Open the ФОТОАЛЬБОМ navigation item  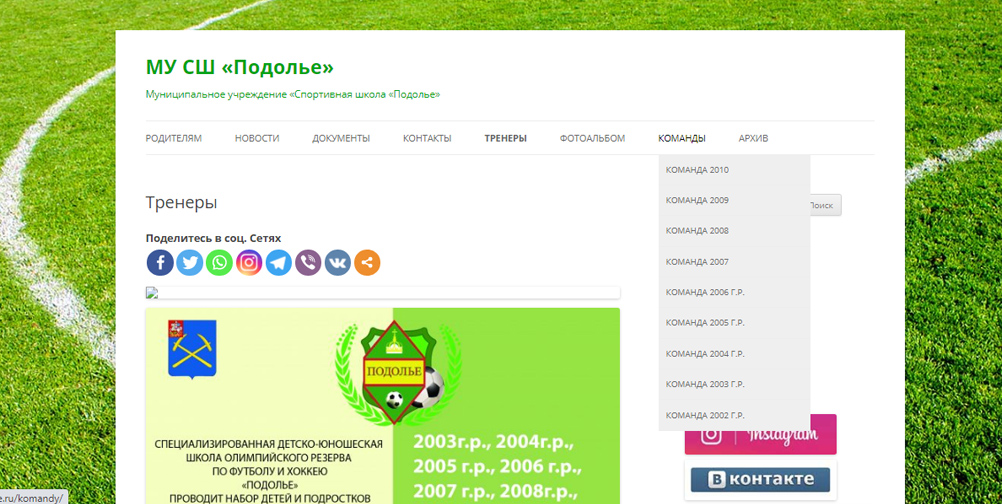coord(592,138)
